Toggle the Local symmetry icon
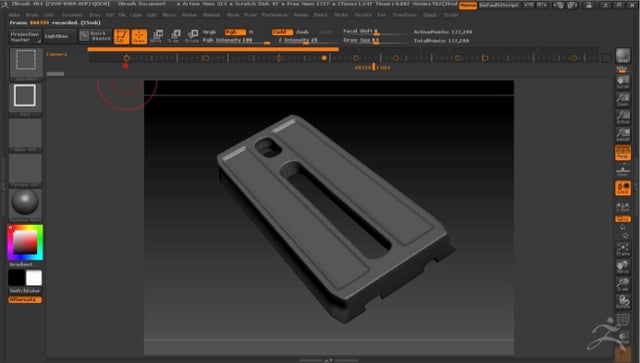Screen dimensions: 640x363 click(623, 188)
